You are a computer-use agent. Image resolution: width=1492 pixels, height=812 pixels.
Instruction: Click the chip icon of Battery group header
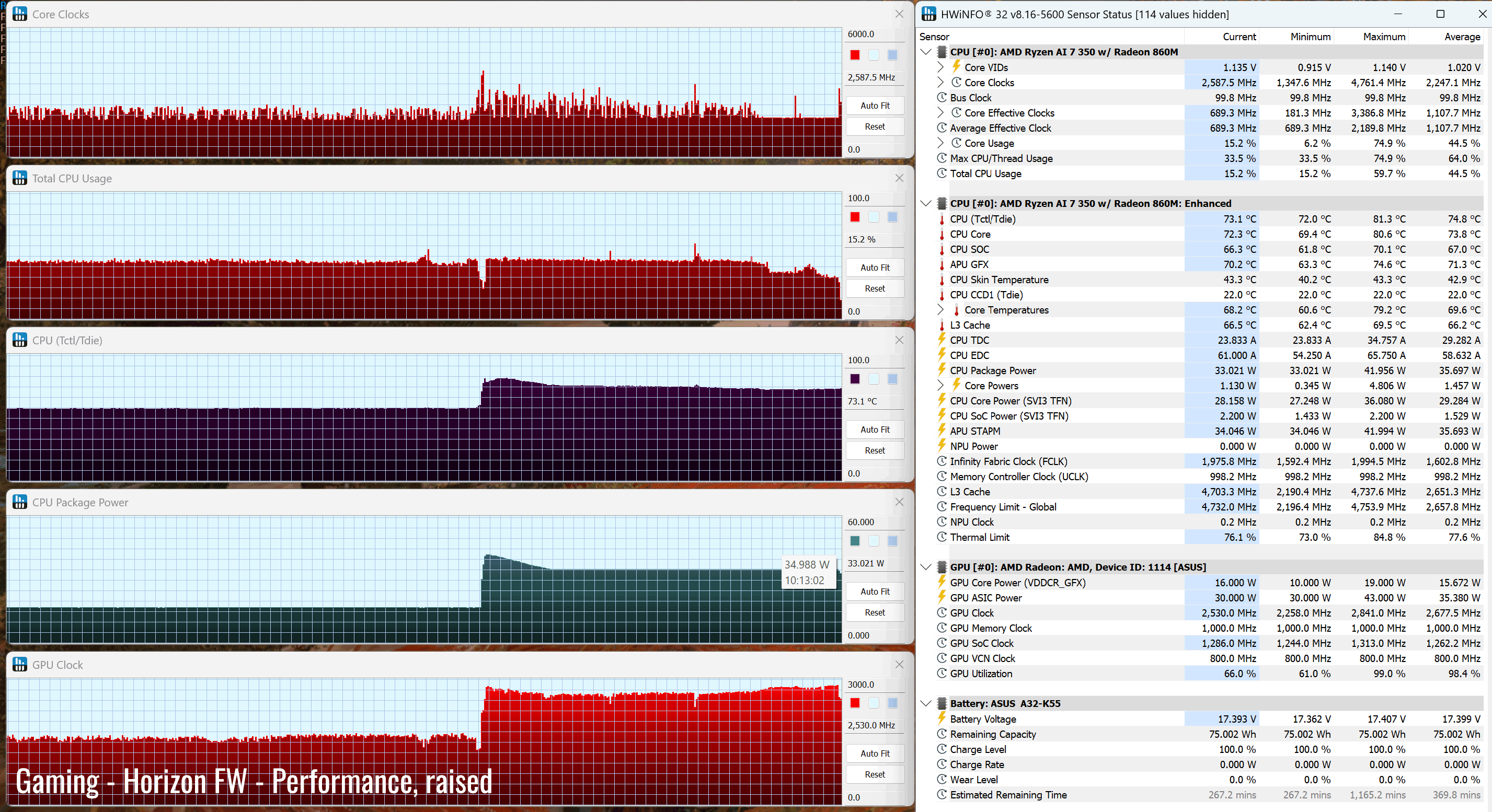click(x=942, y=704)
